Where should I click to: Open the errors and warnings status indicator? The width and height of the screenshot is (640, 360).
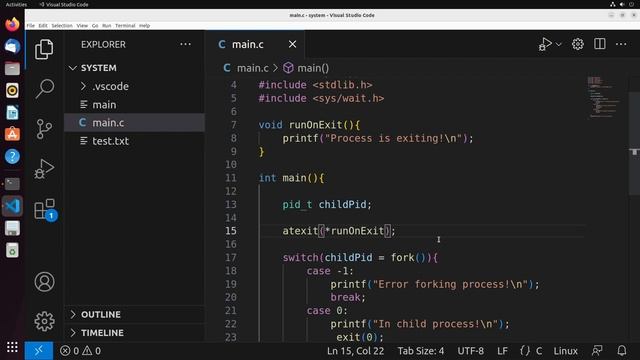(80, 351)
